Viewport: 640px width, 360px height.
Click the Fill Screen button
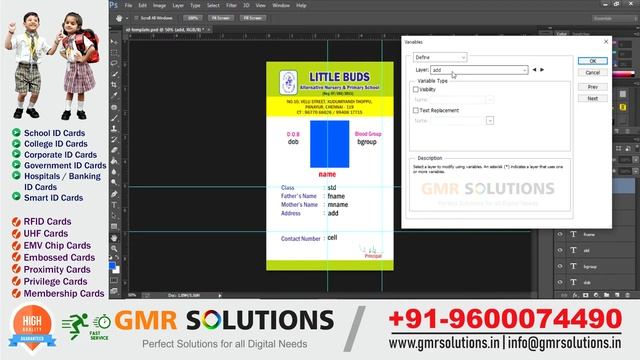[253, 18]
